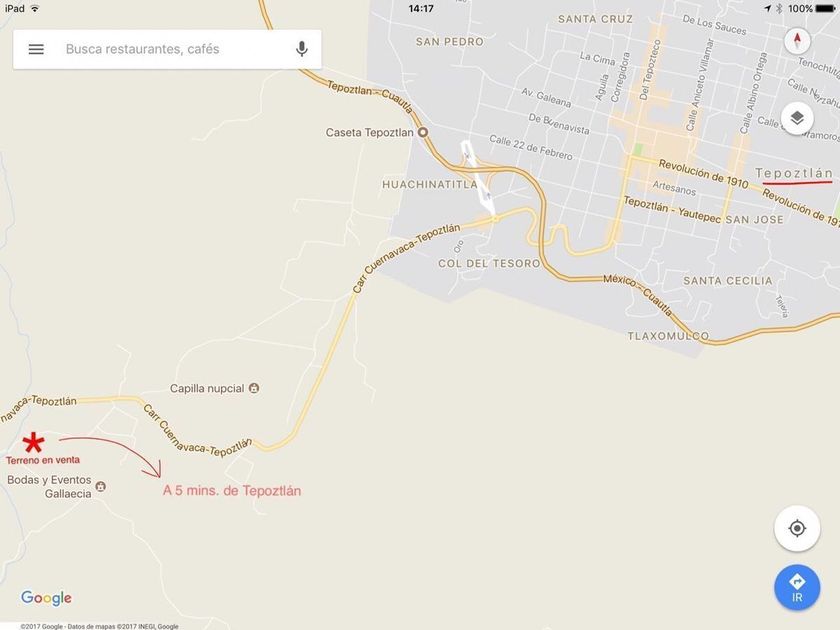Viewport: 840px width, 630px height.
Task: Open Bodas y Eventos Gallaecia marker
Action: pyautogui.click(x=100, y=486)
